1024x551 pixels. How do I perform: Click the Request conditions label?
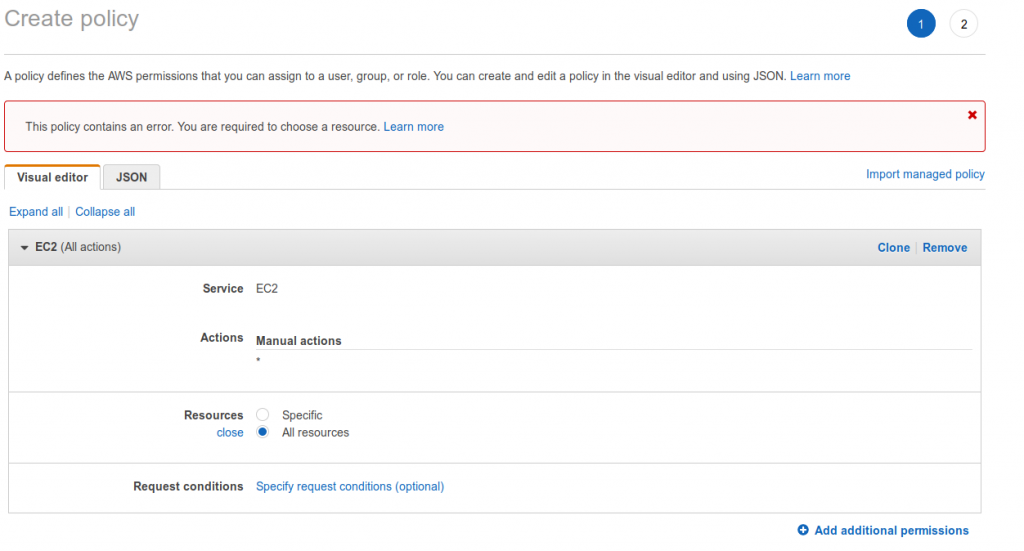(188, 486)
